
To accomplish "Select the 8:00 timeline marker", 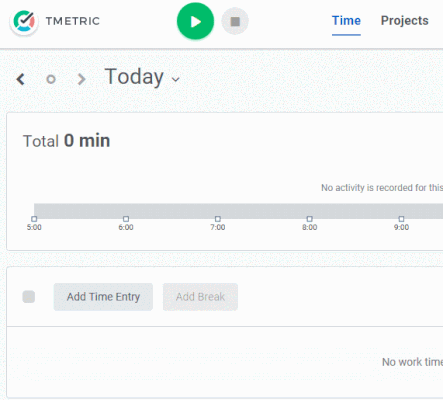I will (x=310, y=219).
